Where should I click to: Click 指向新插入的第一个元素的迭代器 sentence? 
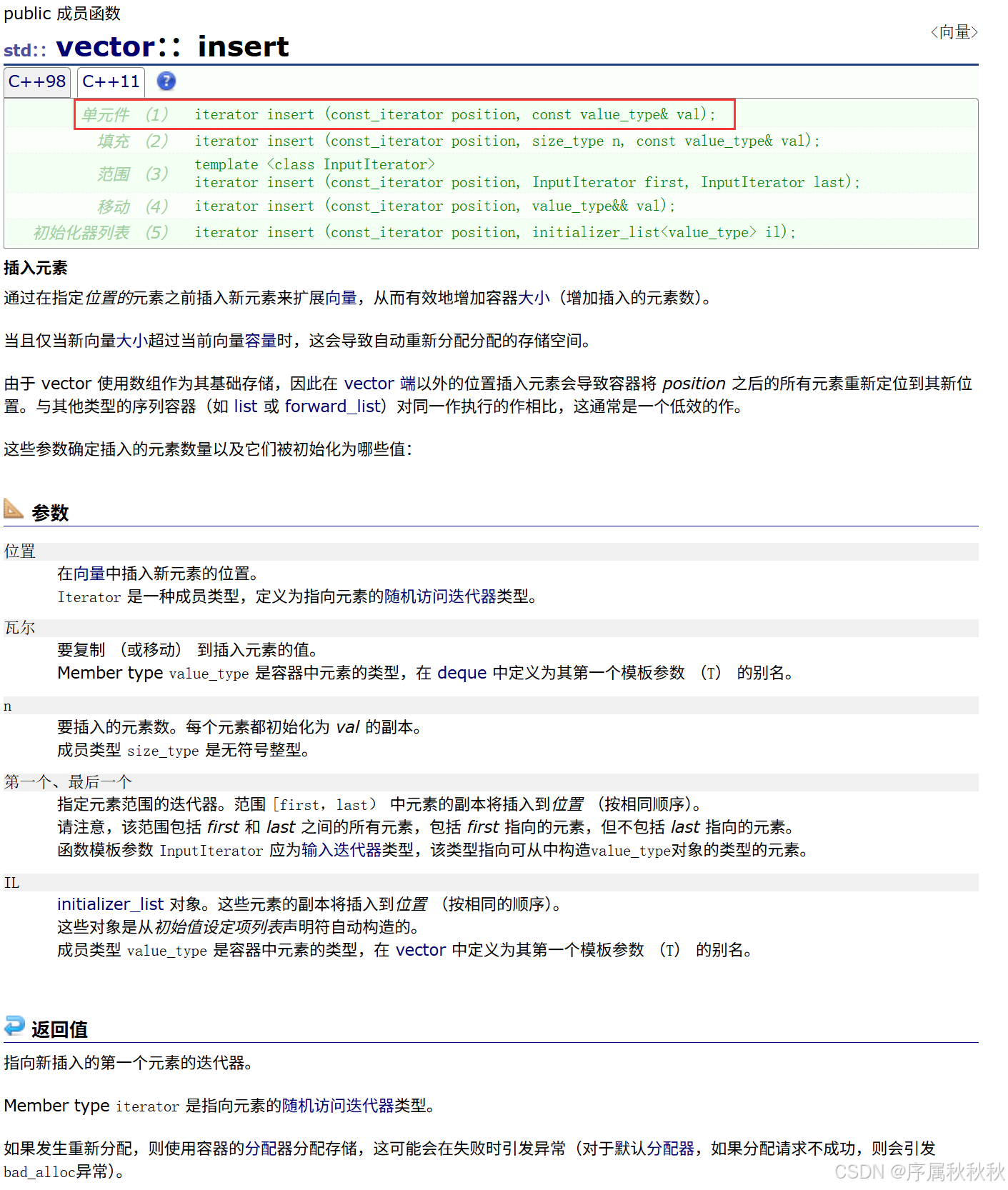point(129,1063)
